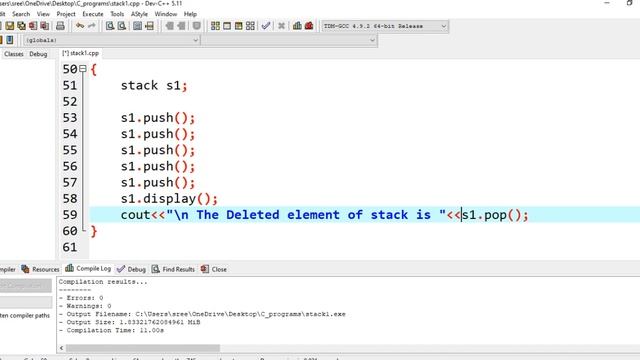Click line number 52 in gutter
This screenshot has height=360, width=640.
coord(70,102)
